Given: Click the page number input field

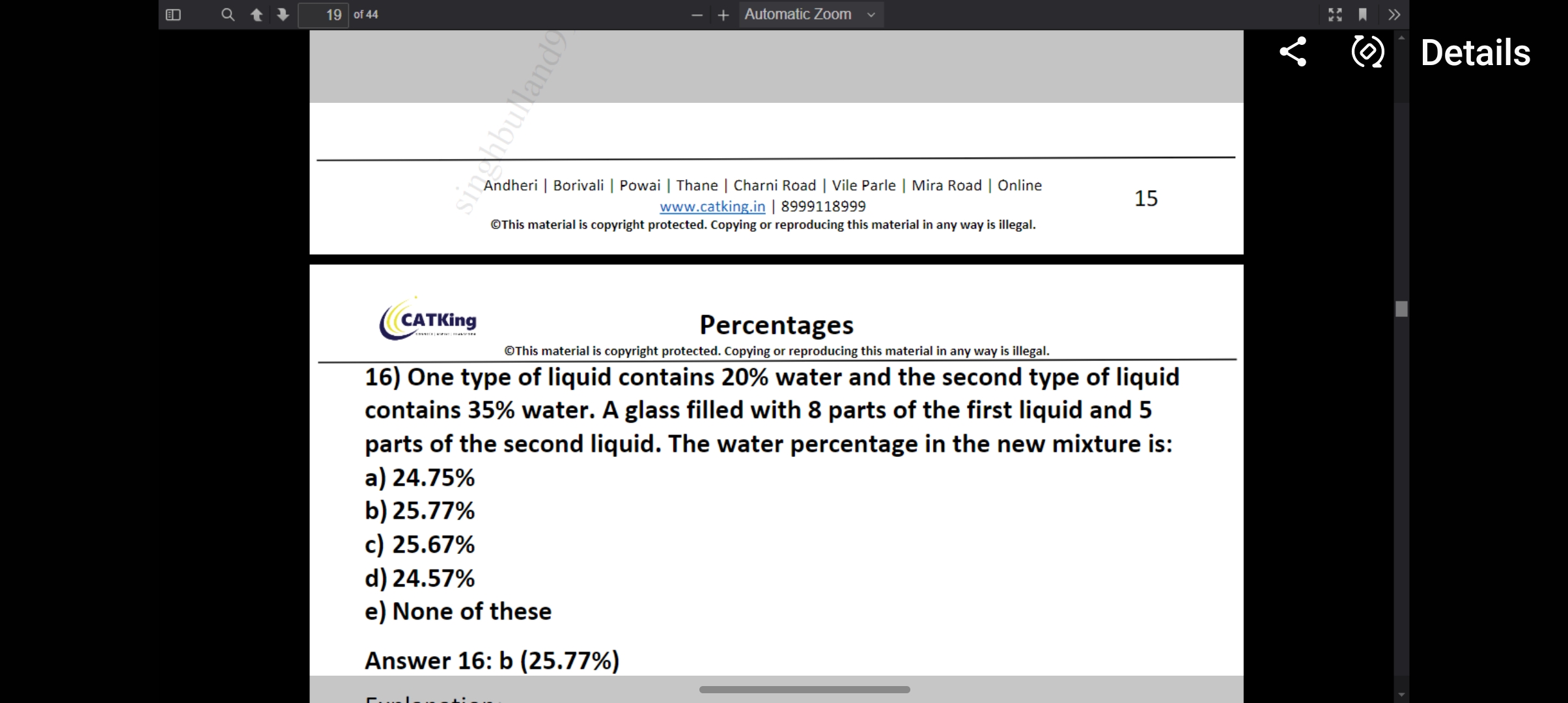Looking at the screenshot, I should tap(323, 14).
